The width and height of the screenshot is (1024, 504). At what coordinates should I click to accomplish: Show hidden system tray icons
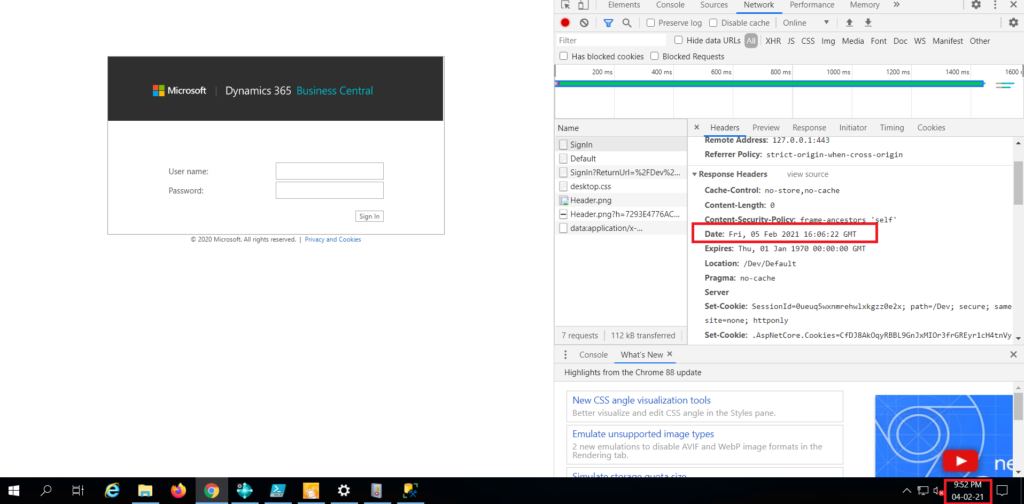pyautogui.click(x=906, y=490)
